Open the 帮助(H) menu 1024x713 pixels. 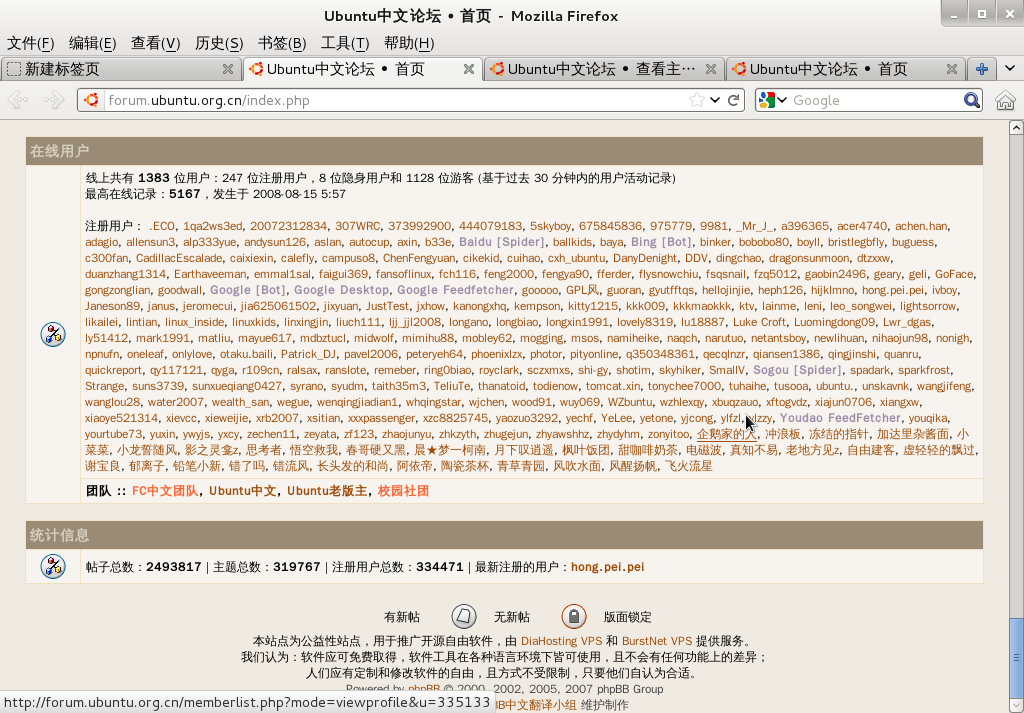click(x=409, y=43)
